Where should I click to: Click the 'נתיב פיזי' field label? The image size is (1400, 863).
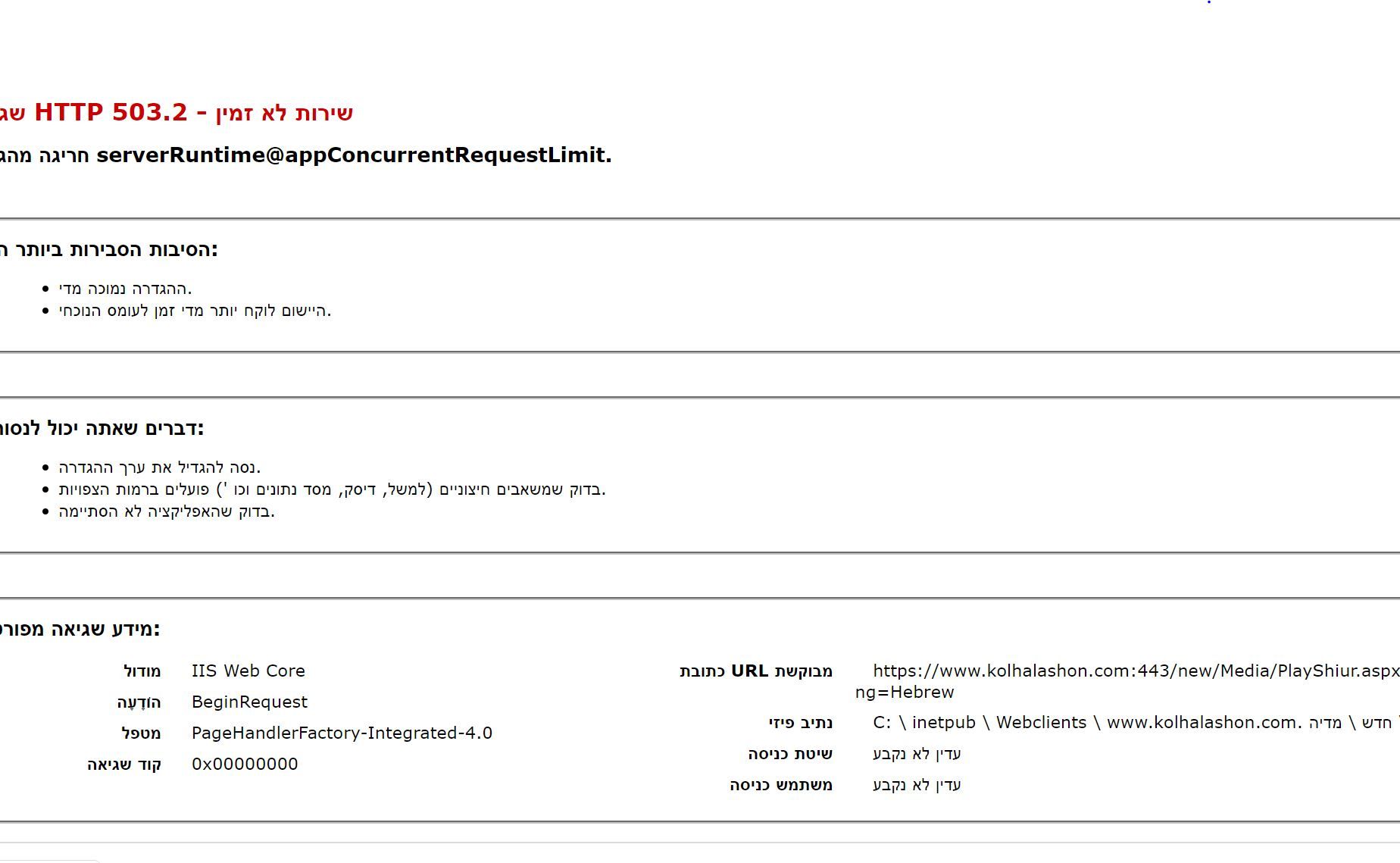(x=801, y=723)
